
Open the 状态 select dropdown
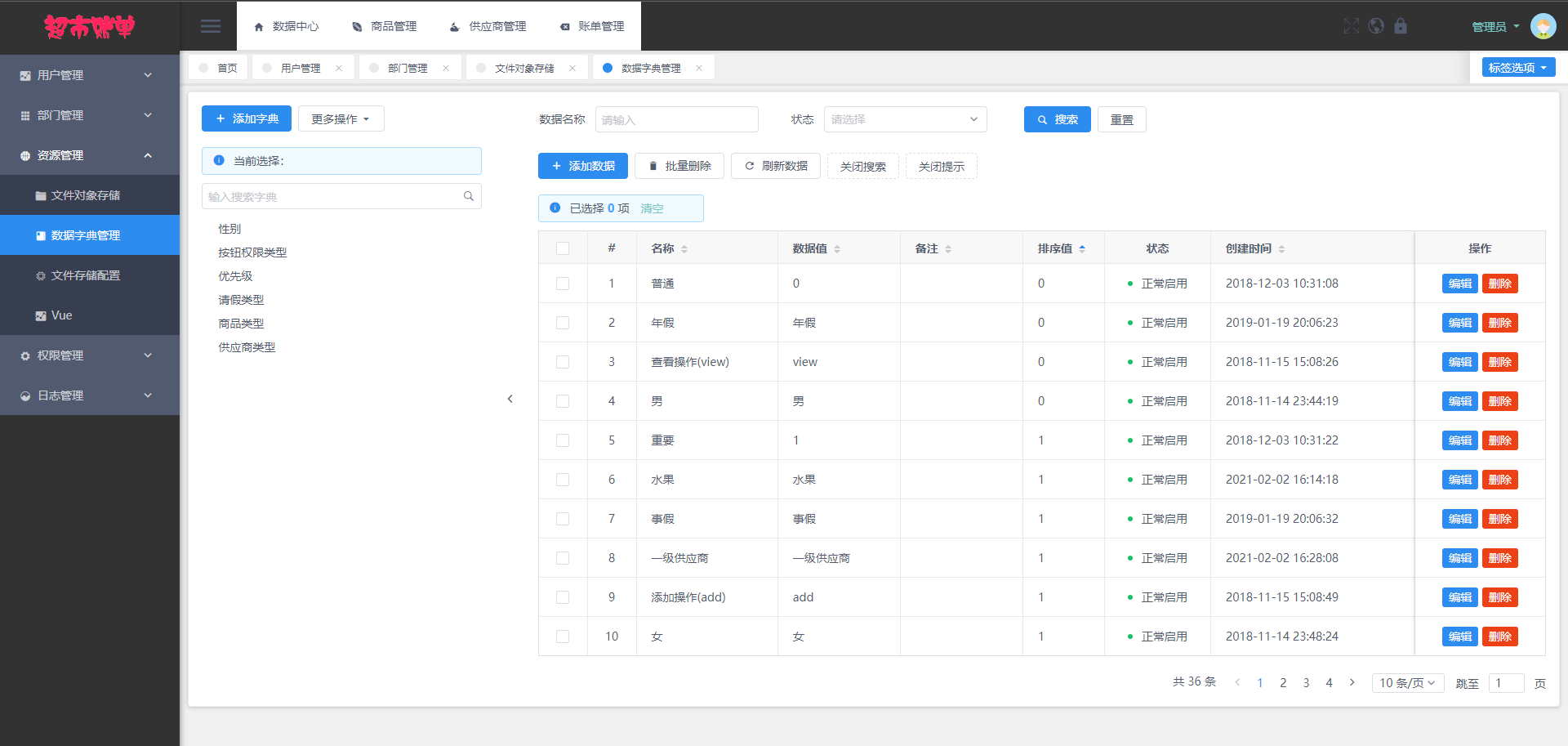905,119
